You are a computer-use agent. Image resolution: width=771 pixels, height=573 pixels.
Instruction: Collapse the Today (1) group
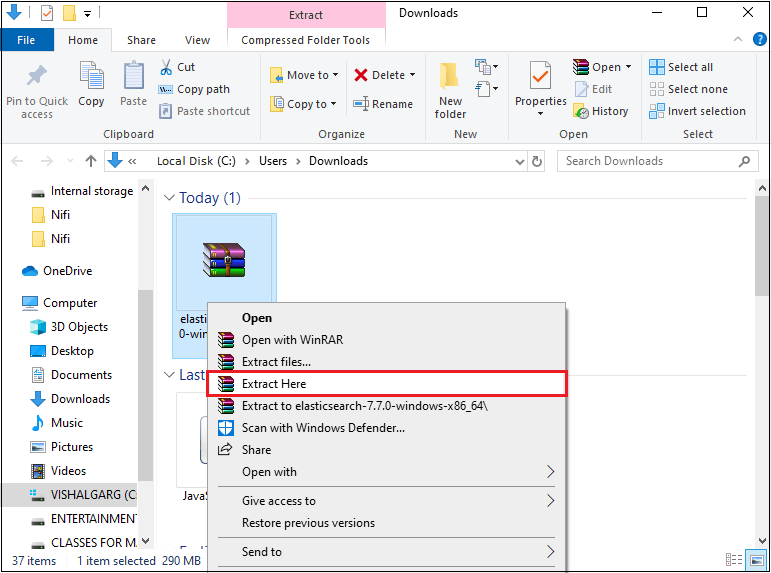pyautogui.click(x=169, y=198)
